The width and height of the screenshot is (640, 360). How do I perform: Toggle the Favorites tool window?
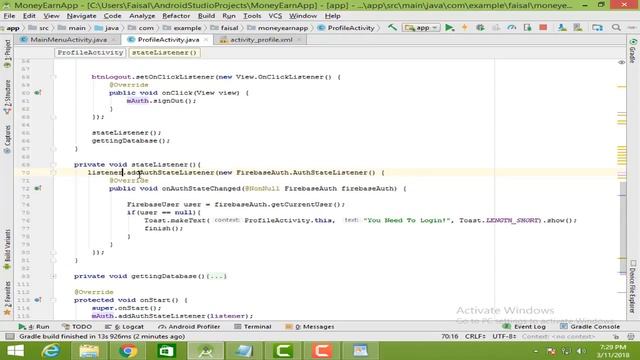tap(7, 299)
